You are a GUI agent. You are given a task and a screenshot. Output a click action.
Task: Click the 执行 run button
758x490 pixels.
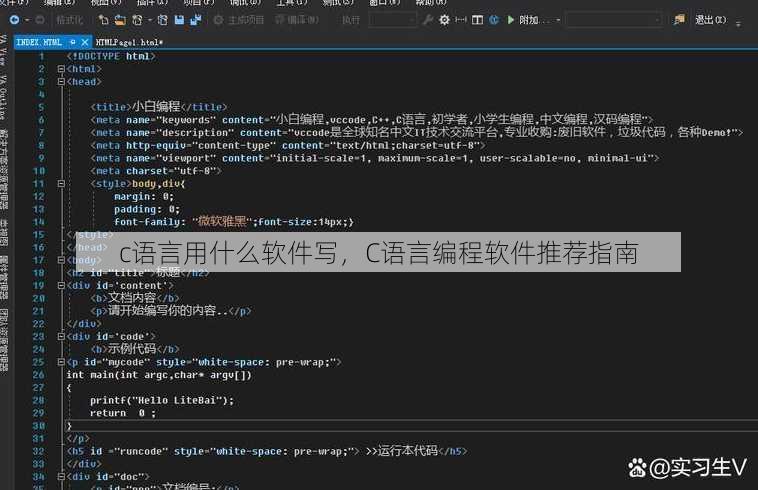coord(350,20)
